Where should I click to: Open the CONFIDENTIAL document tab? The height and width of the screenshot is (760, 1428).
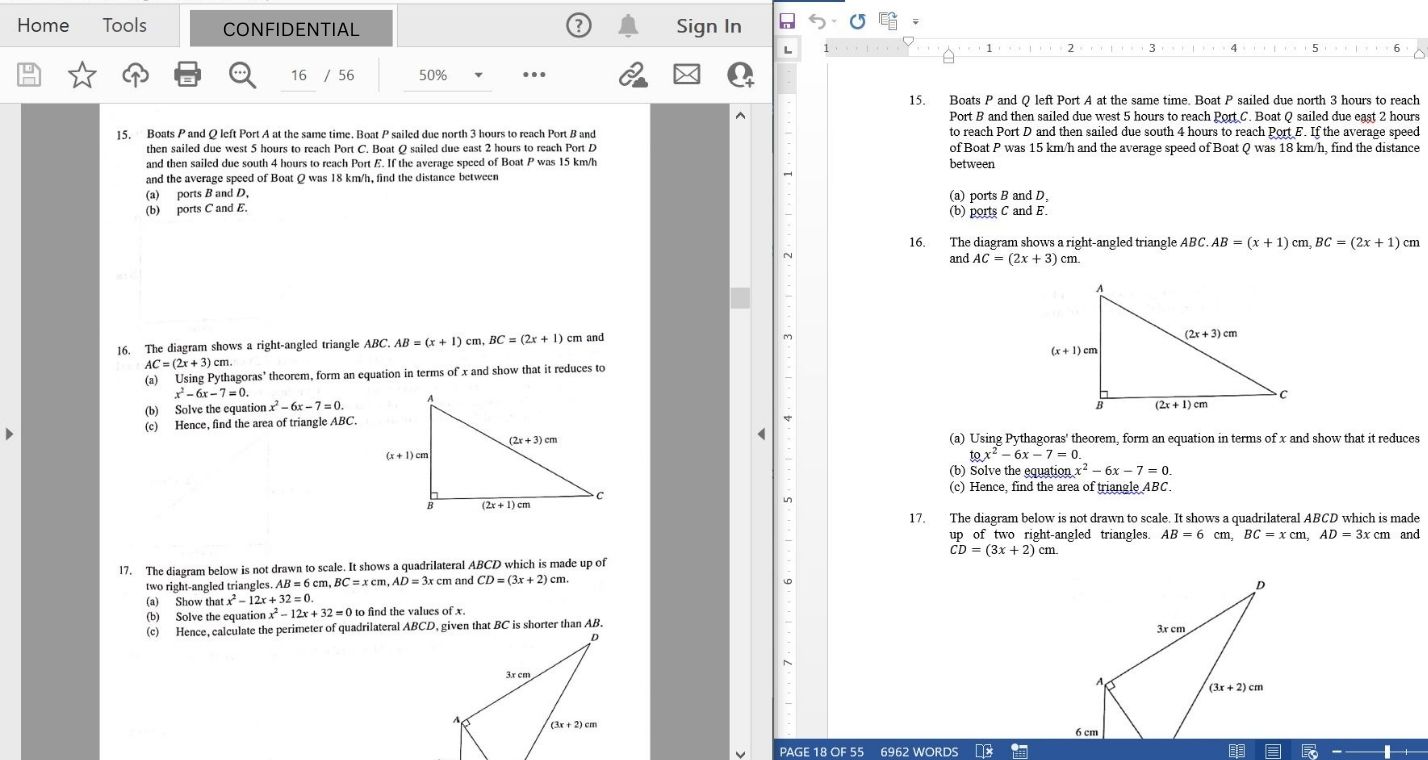pyautogui.click(x=291, y=29)
